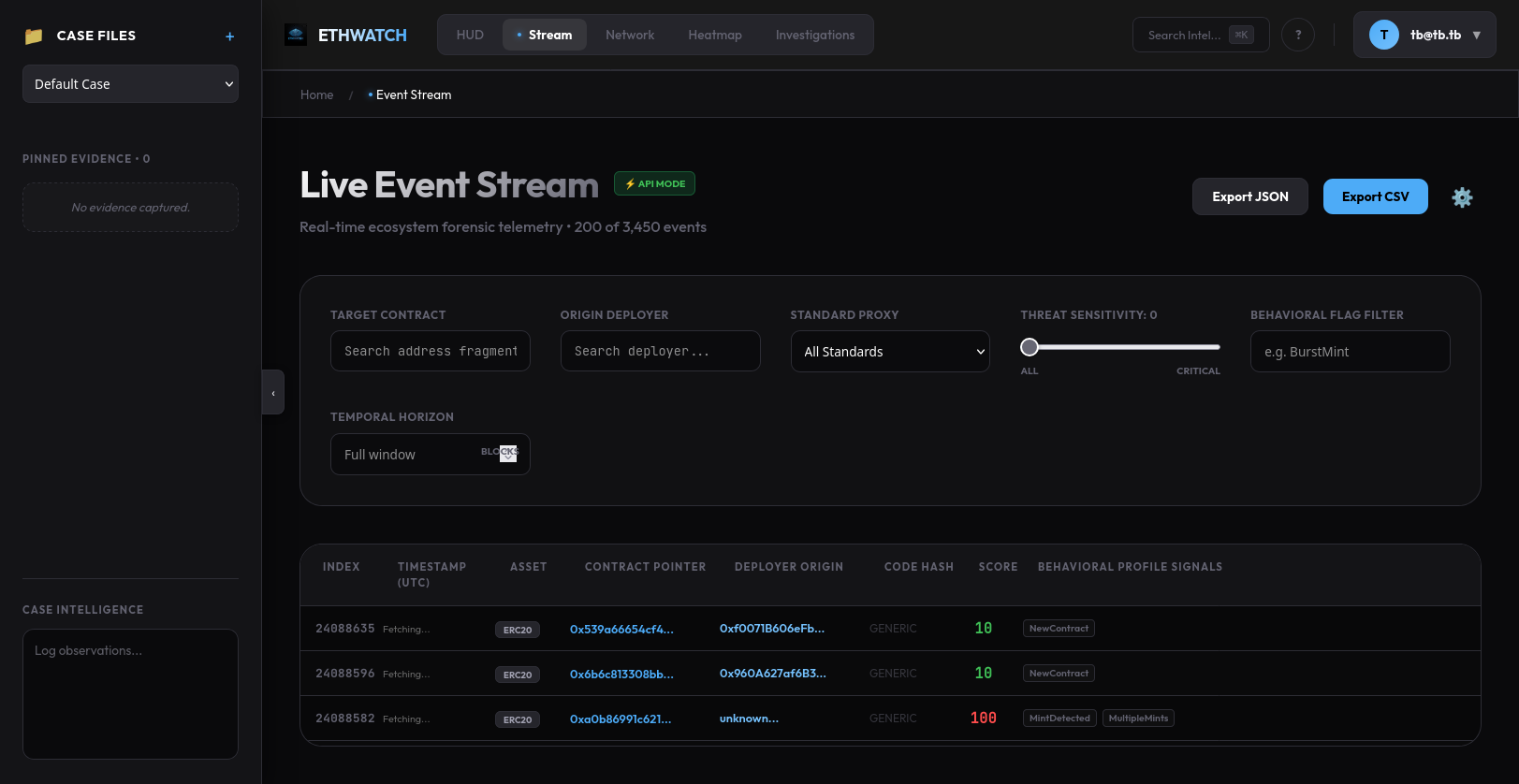Screen dimensions: 1519x784
Task: Click the score 100 value
Action: [984, 719]
